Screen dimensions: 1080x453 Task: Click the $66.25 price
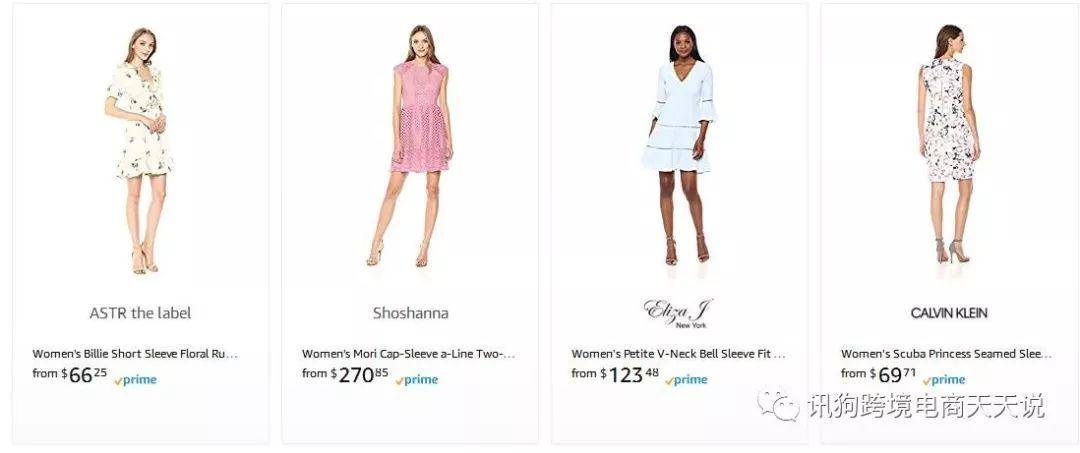point(85,375)
